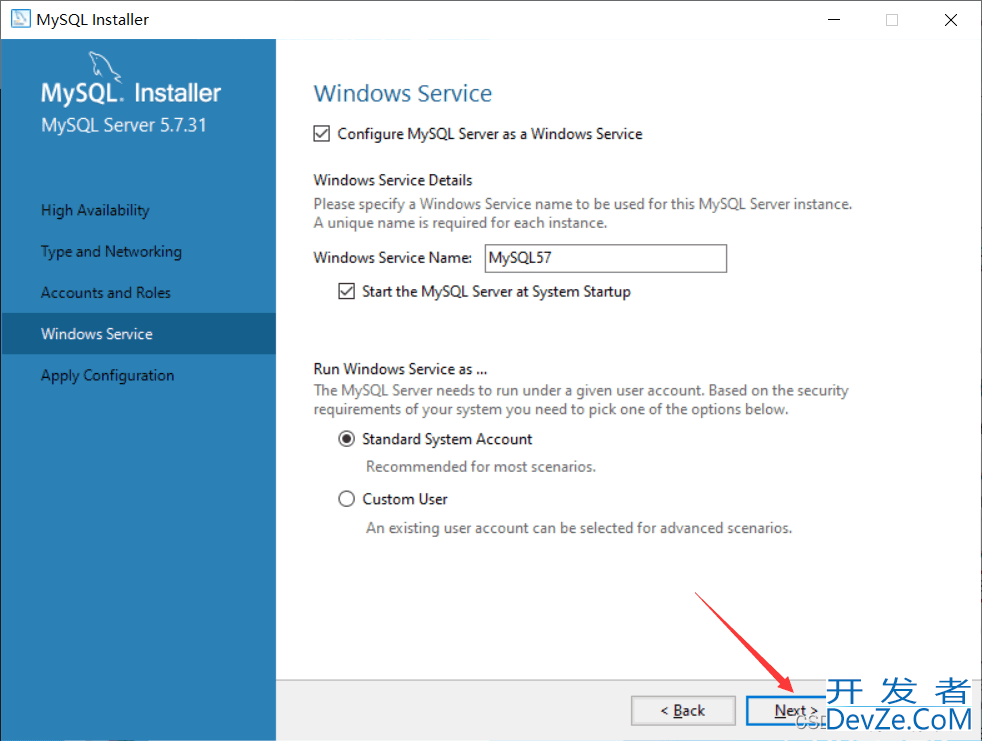Minimize the MySQL Installer window

[834, 19]
